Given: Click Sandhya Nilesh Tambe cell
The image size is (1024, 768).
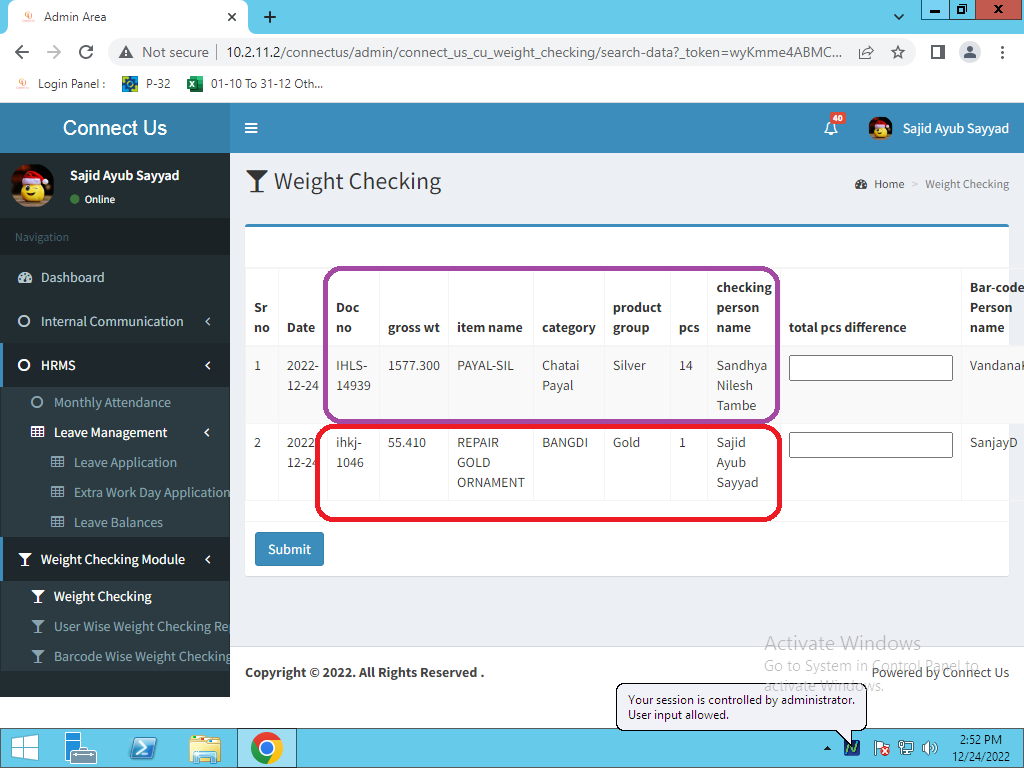Looking at the screenshot, I should (x=742, y=385).
